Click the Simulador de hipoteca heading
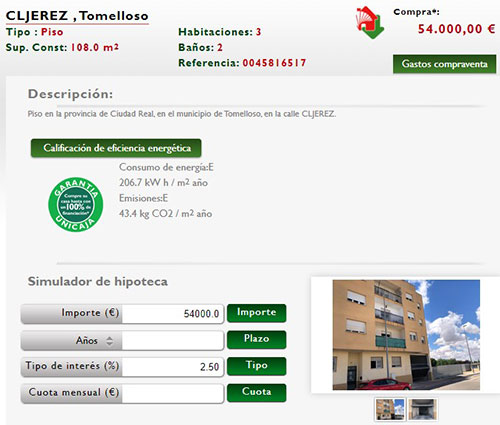This screenshot has width=500, height=425. coord(98,281)
